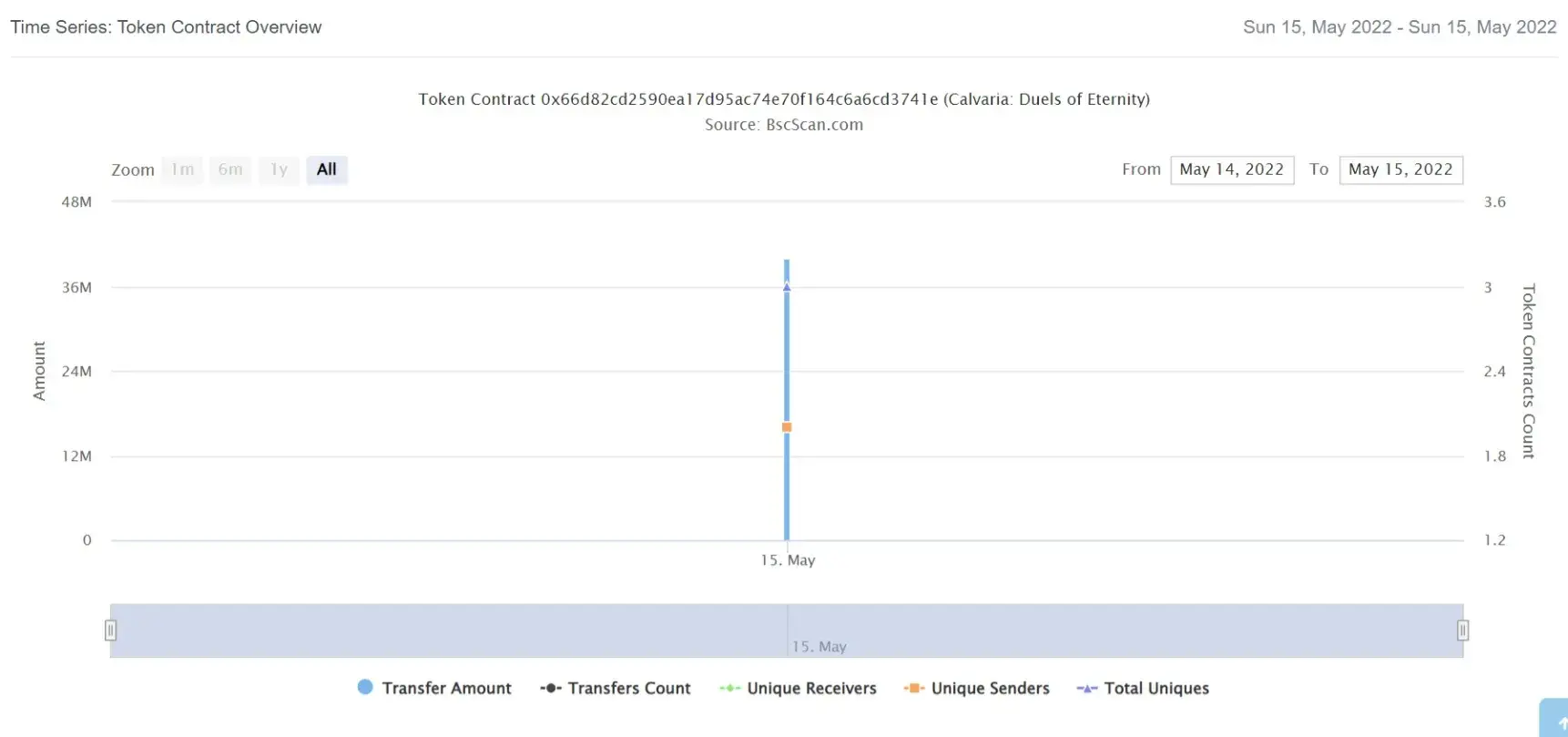Open the From date field May 14, 2022
This screenshot has width=1568, height=737.
point(1232,169)
